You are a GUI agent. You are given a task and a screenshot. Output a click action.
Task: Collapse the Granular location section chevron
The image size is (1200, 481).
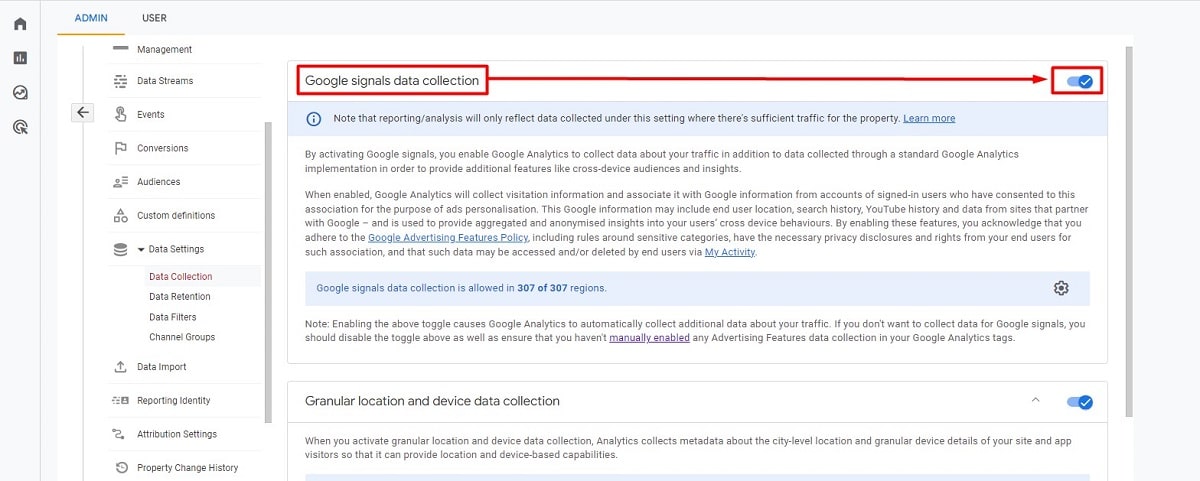pyautogui.click(x=1036, y=400)
